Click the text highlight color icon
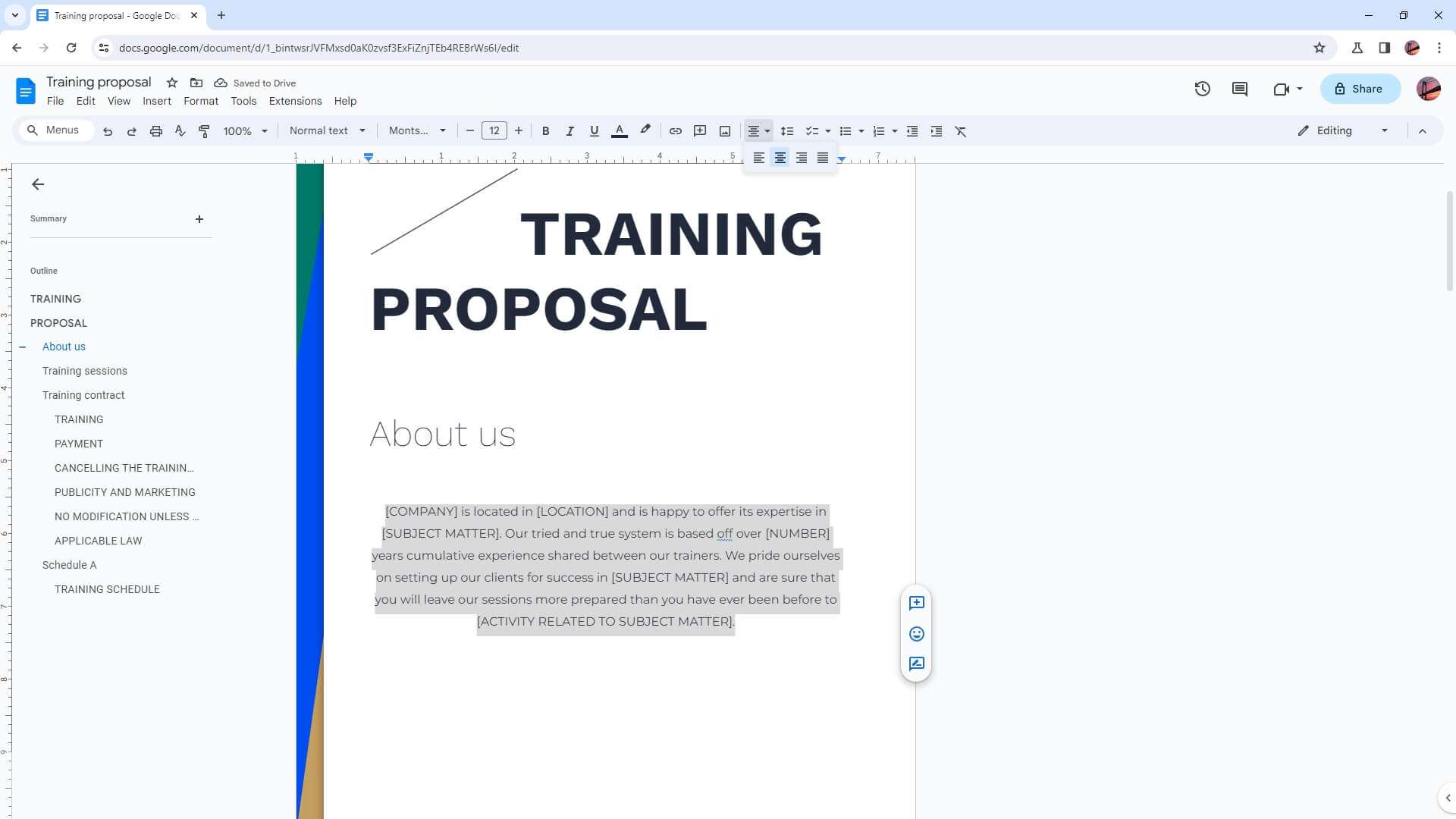The image size is (1456, 819). 645,131
